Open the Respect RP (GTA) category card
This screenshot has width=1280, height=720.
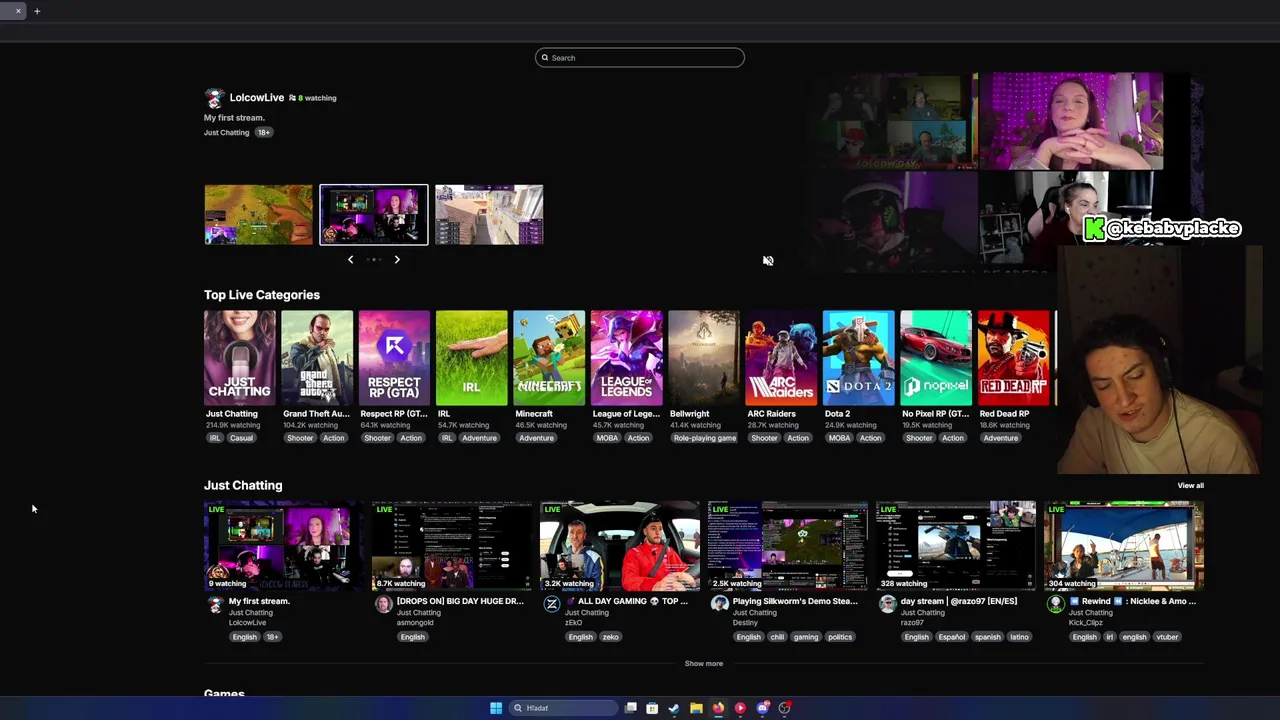pos(394,358)
